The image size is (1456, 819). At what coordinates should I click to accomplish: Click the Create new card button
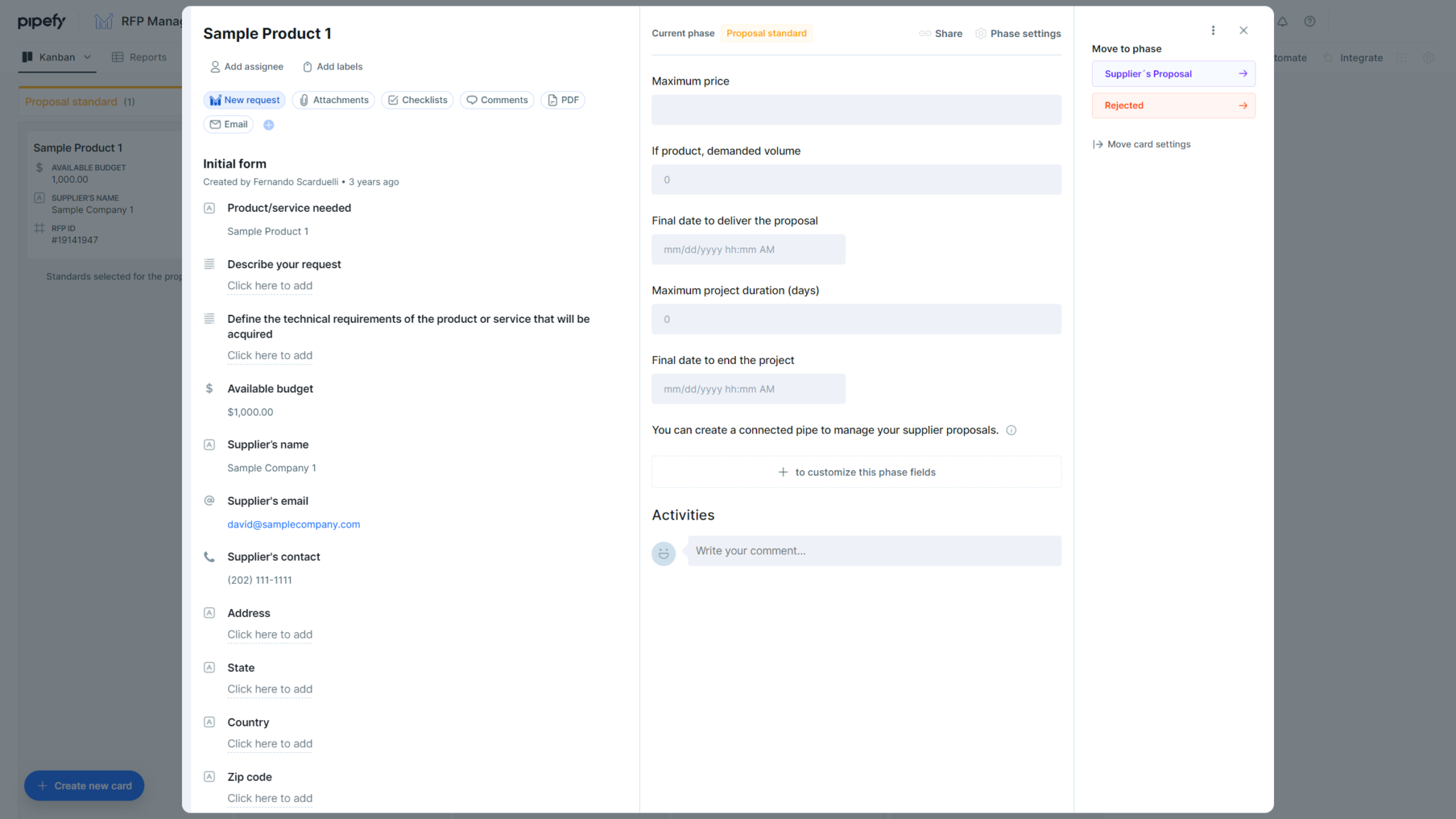tap(84, 786)
